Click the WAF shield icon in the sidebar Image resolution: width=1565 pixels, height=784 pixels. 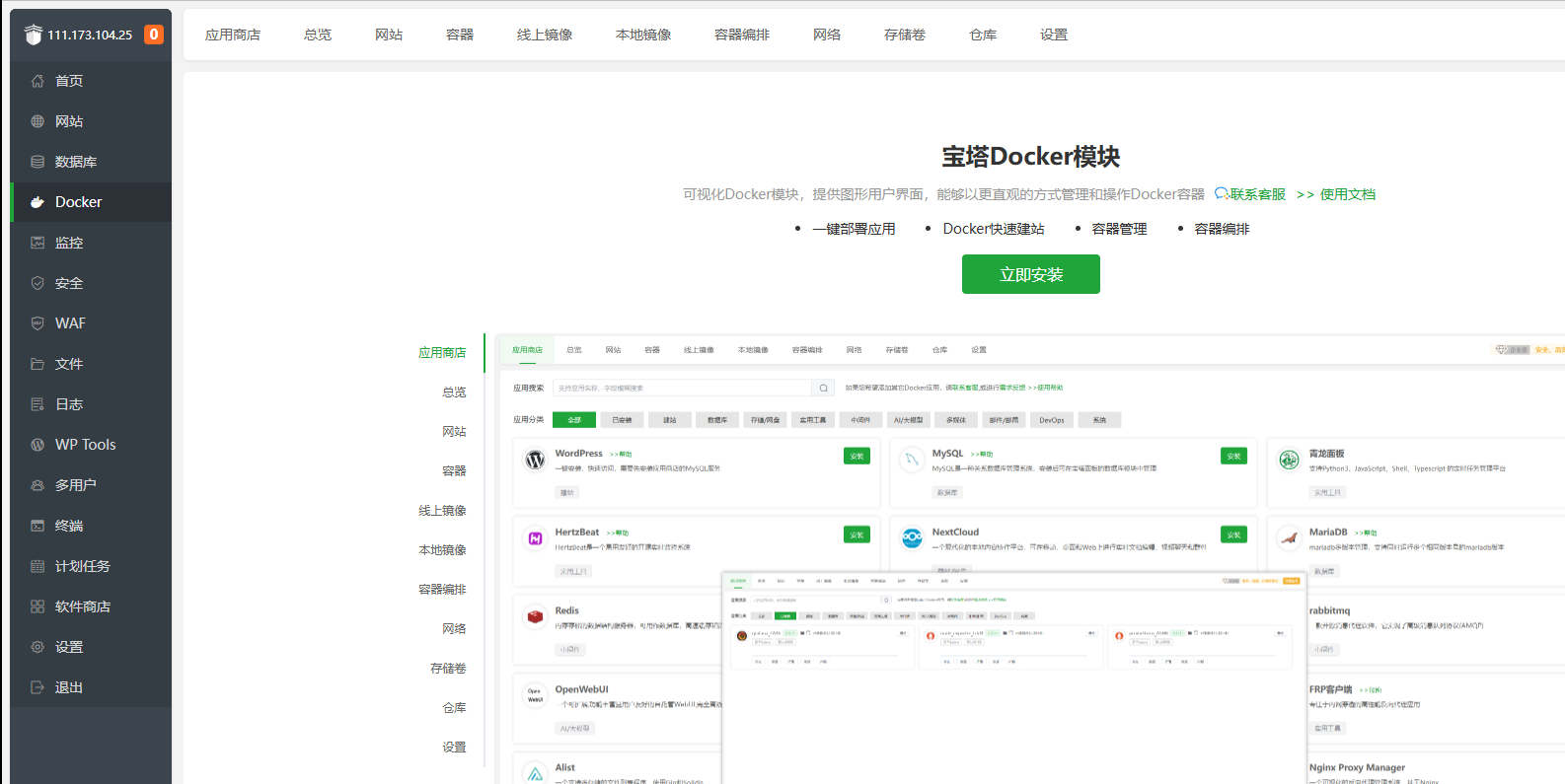click(37, 323)
